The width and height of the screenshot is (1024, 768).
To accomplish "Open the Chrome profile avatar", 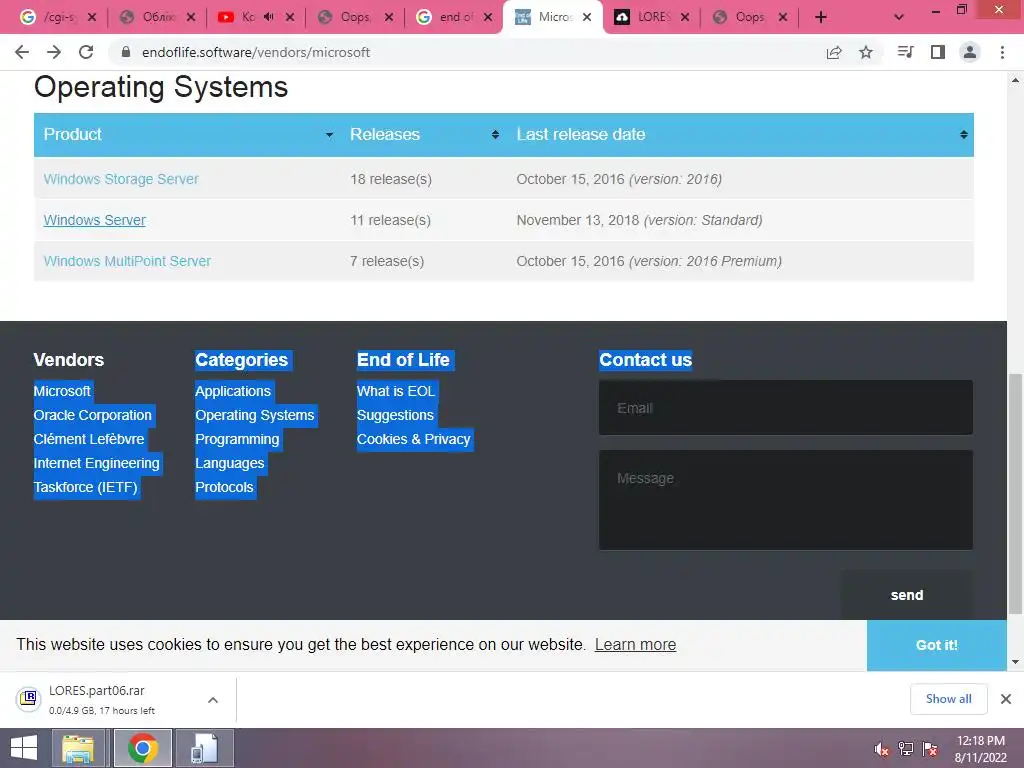I will click(x=970, y=52).
